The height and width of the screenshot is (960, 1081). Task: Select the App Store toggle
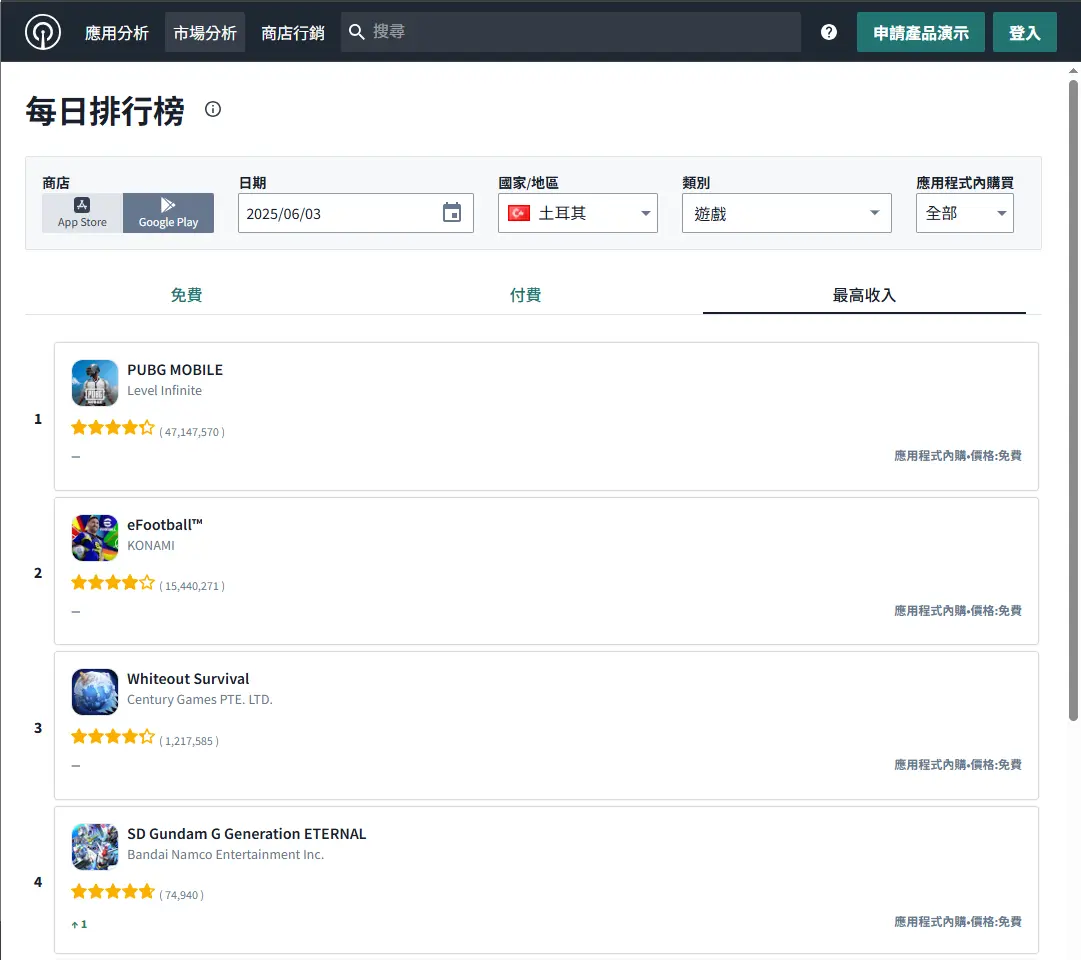(x=83, y=213)
